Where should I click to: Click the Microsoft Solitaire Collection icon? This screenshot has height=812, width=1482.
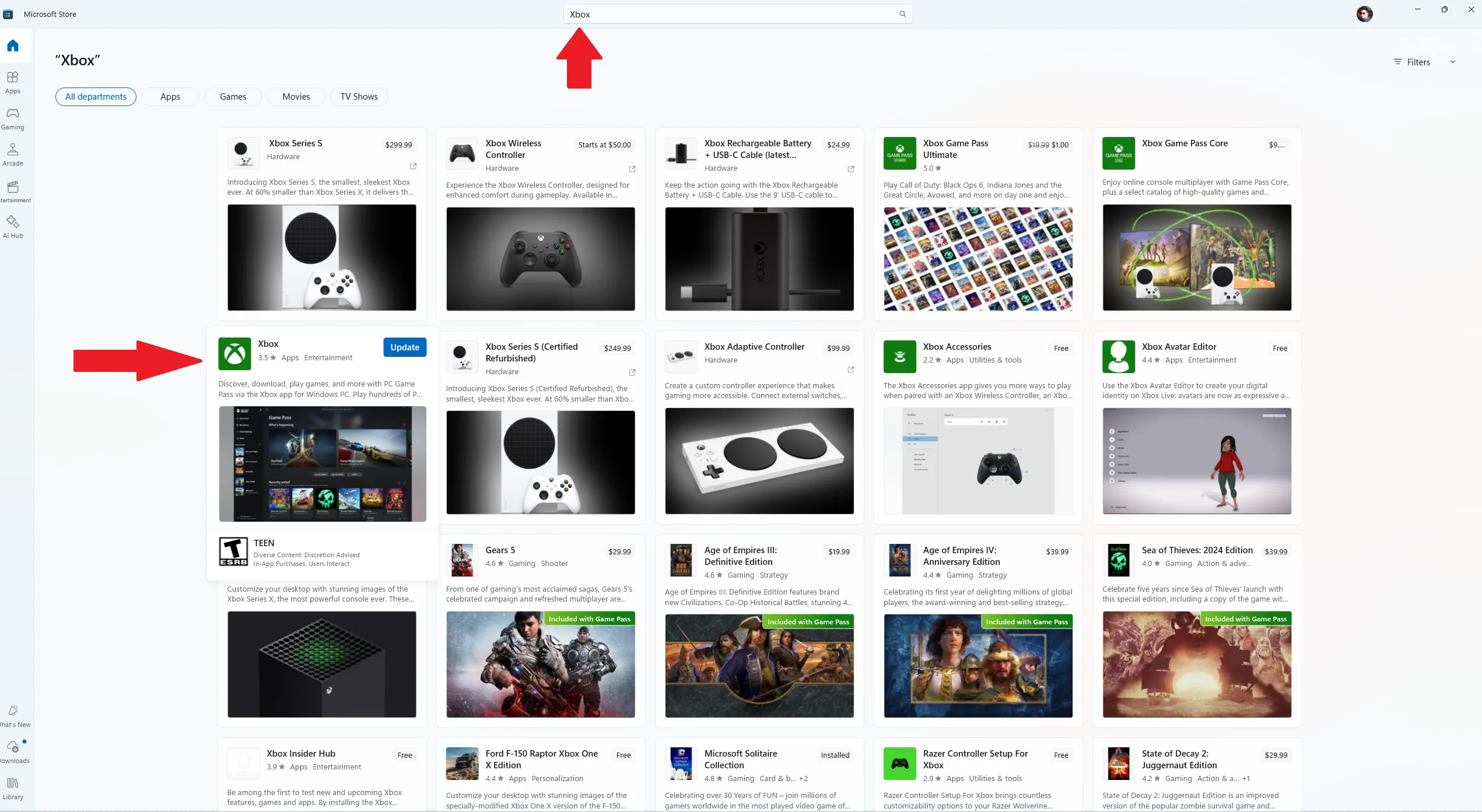point(681,763)
